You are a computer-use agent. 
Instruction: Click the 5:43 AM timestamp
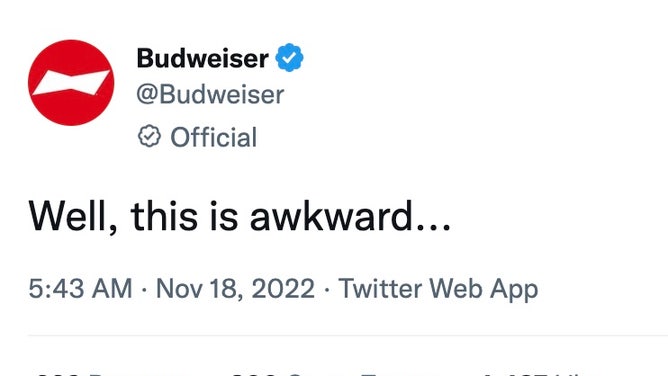(x=81, y=288)
